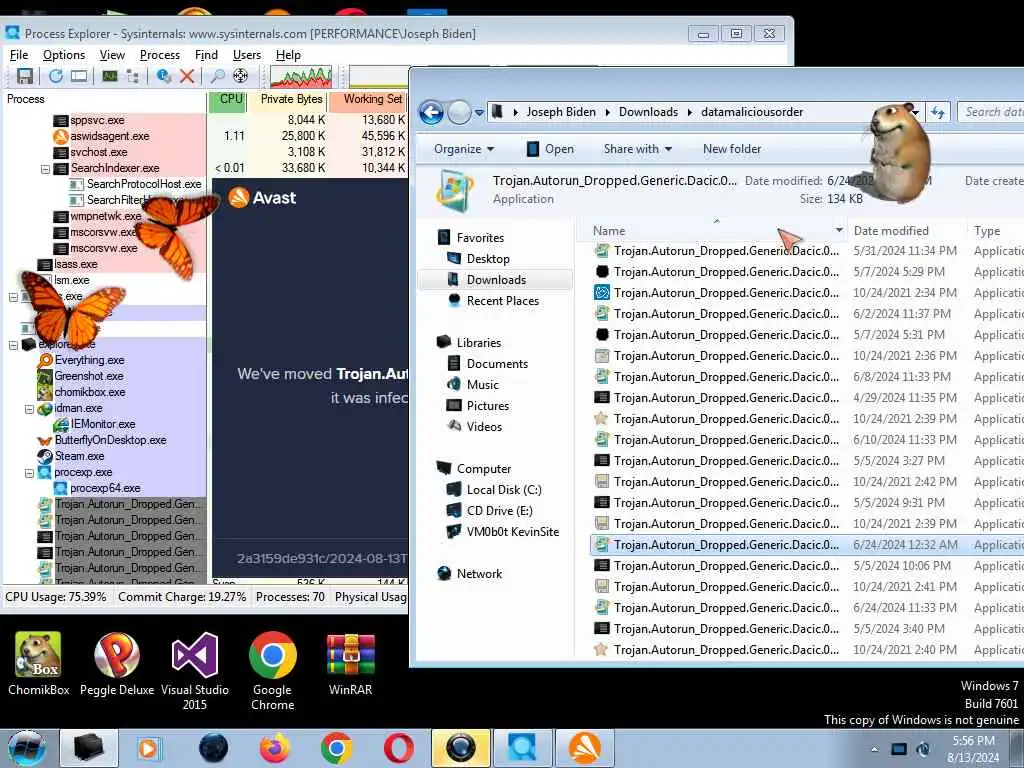Screen dimensions: 1024x768
Task: Collapse the procexp.exe tree node
Action: click(x=29, y=473)
